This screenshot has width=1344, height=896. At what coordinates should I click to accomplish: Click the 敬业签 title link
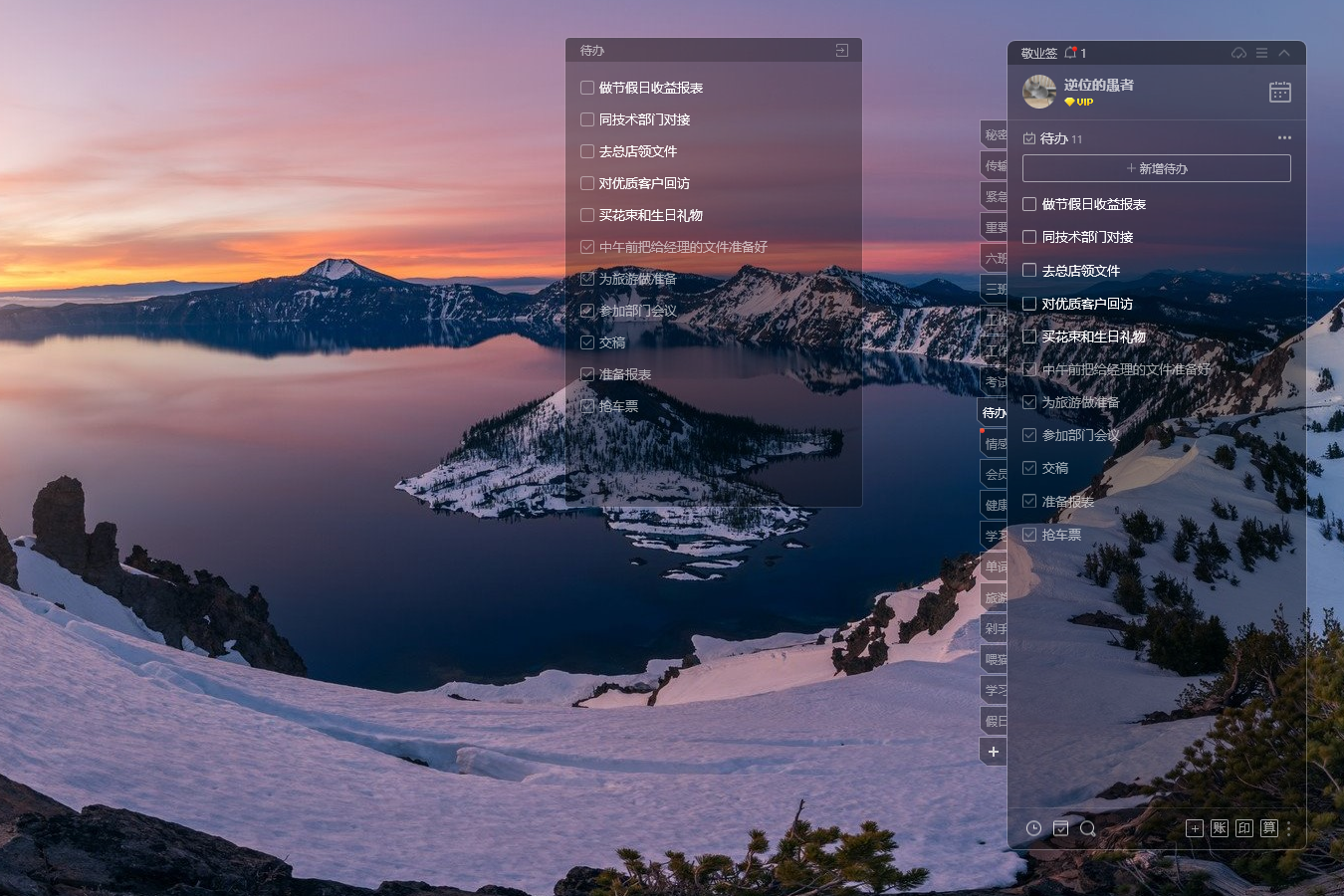click(x=1039, y=54)
